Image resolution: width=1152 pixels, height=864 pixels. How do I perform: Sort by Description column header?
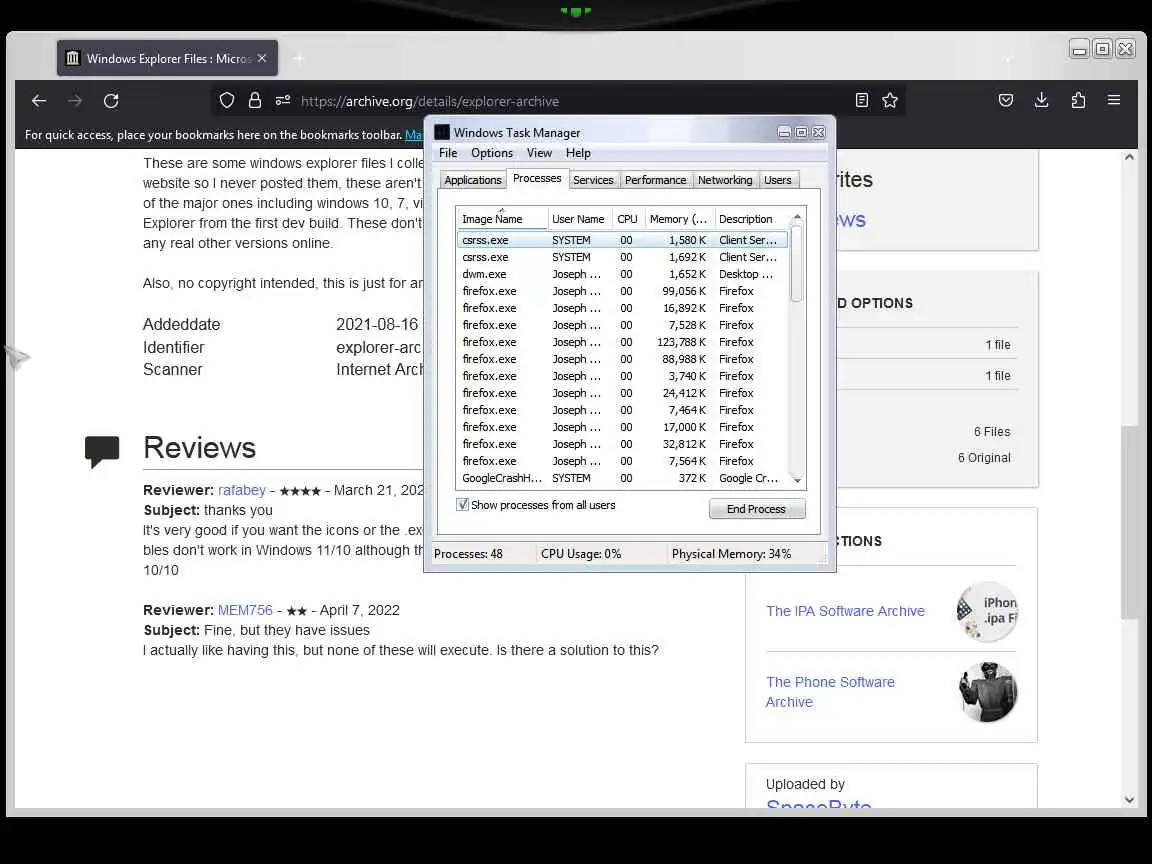click(751, 219)
